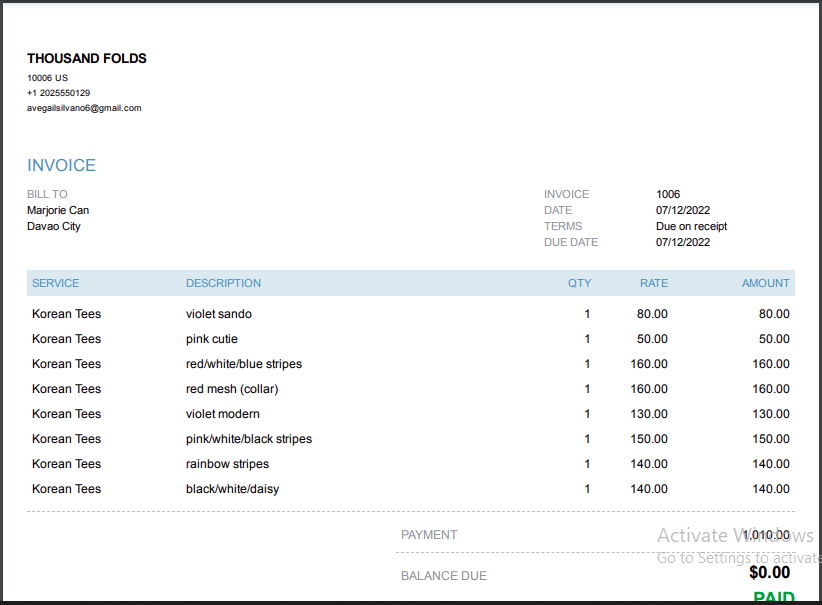822x605 pixels.
Task: Click quantity 1 in rainbow stripes row
Action: [587, 464]
